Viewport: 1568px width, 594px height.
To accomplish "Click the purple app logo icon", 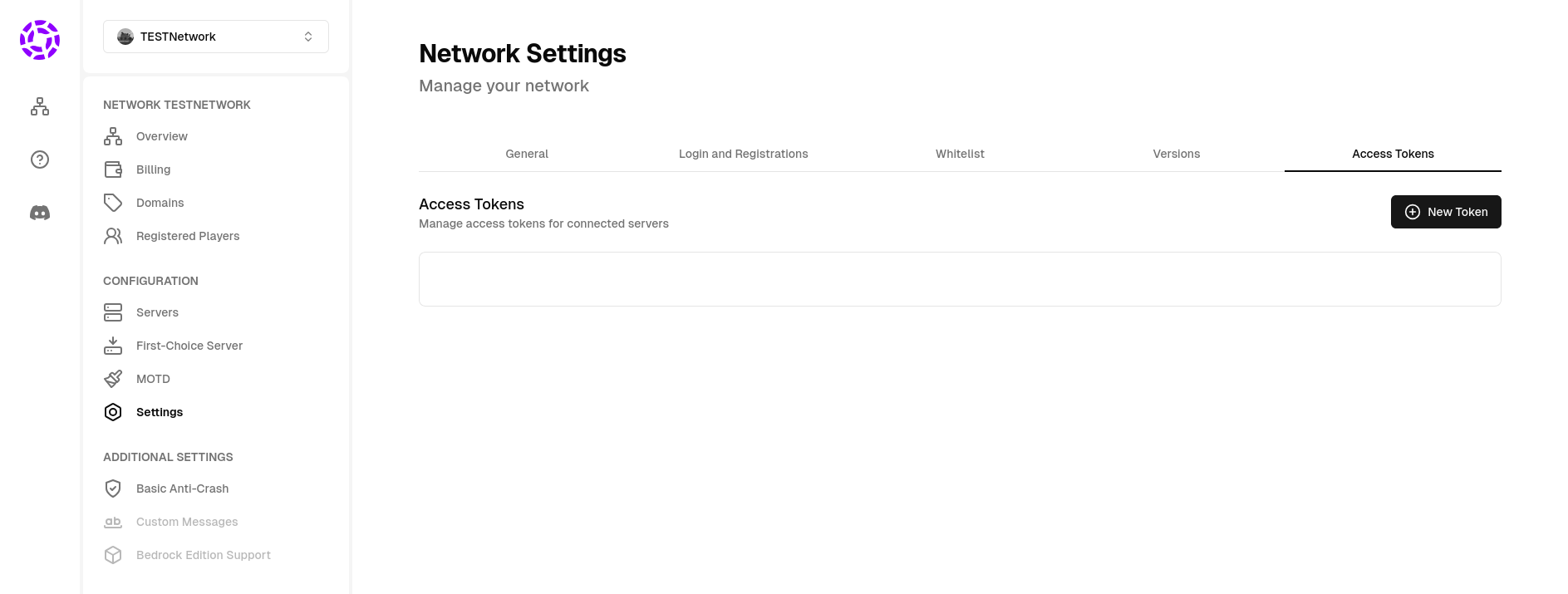I will (x=39, y=39).
